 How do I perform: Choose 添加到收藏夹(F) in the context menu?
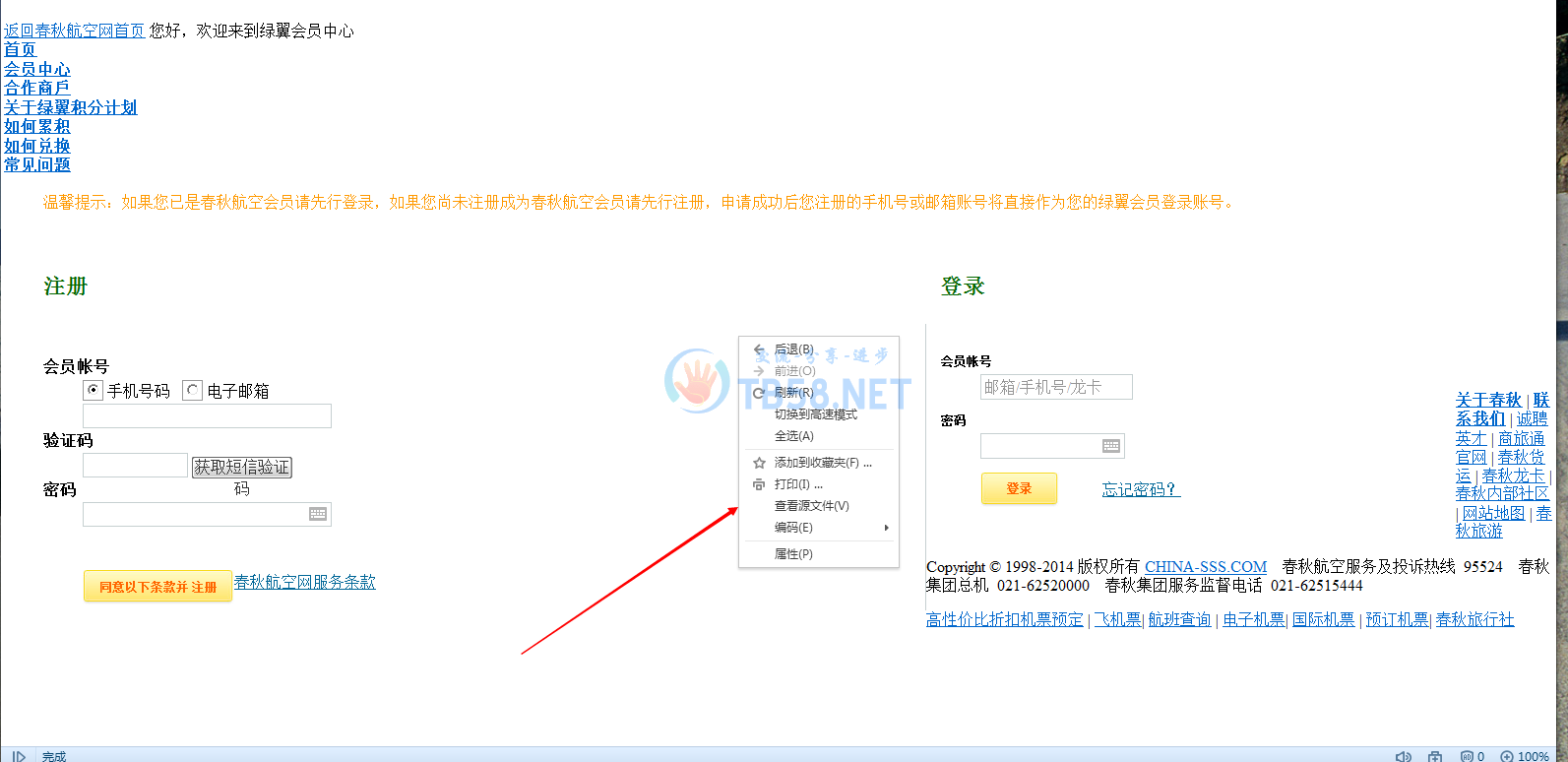click(x=819, y=463)
